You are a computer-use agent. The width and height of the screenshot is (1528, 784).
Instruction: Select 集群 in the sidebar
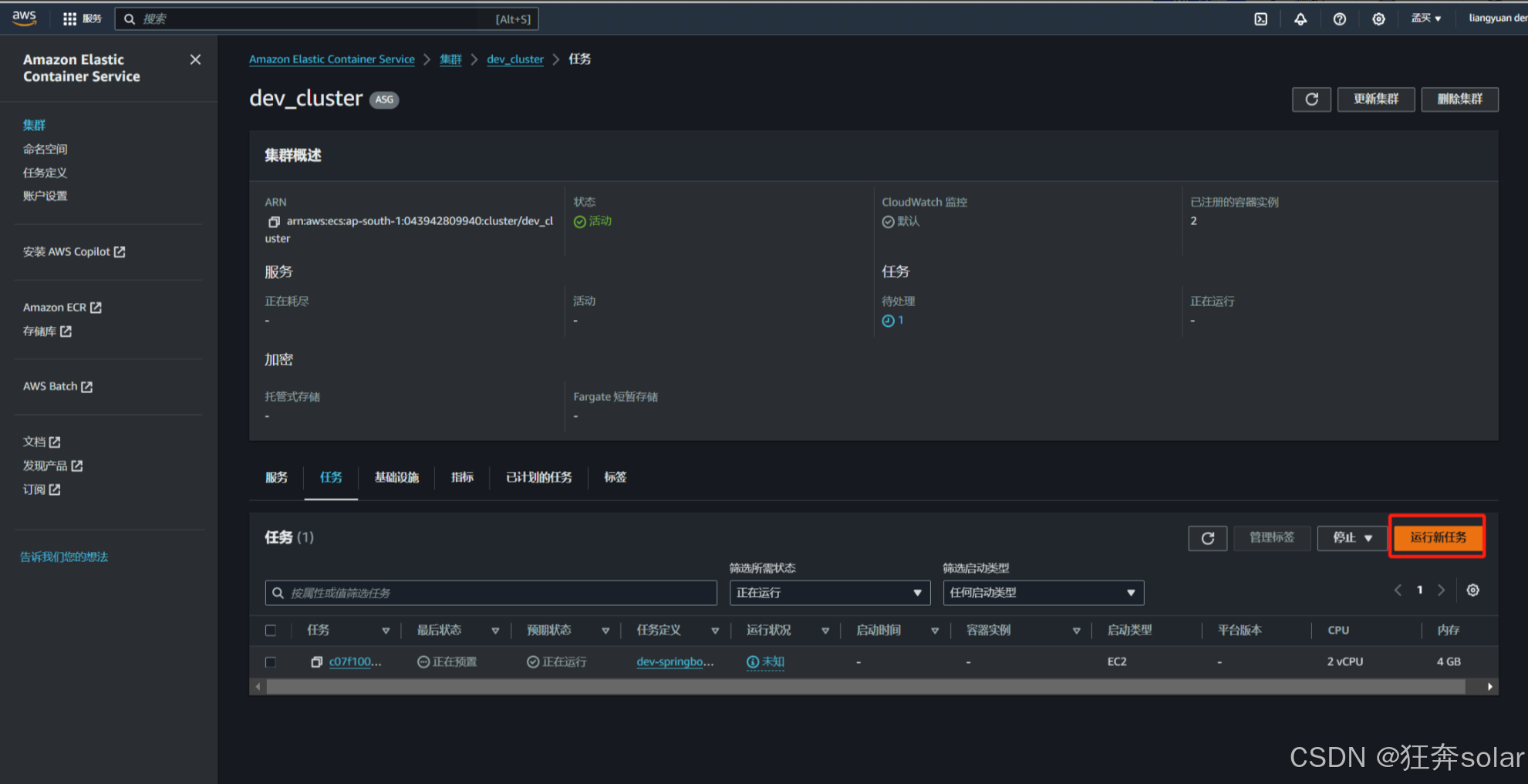[34, 126]
